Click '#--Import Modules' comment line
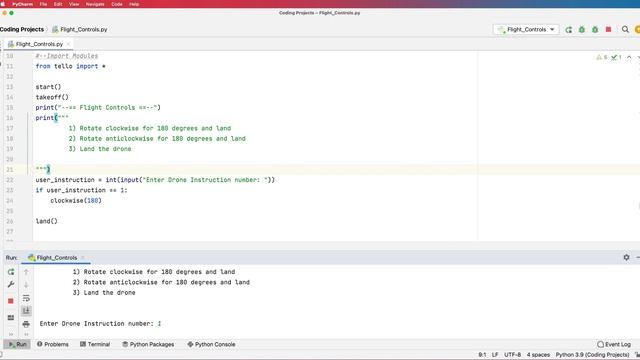640x360 pixels. tap(67, 56)
